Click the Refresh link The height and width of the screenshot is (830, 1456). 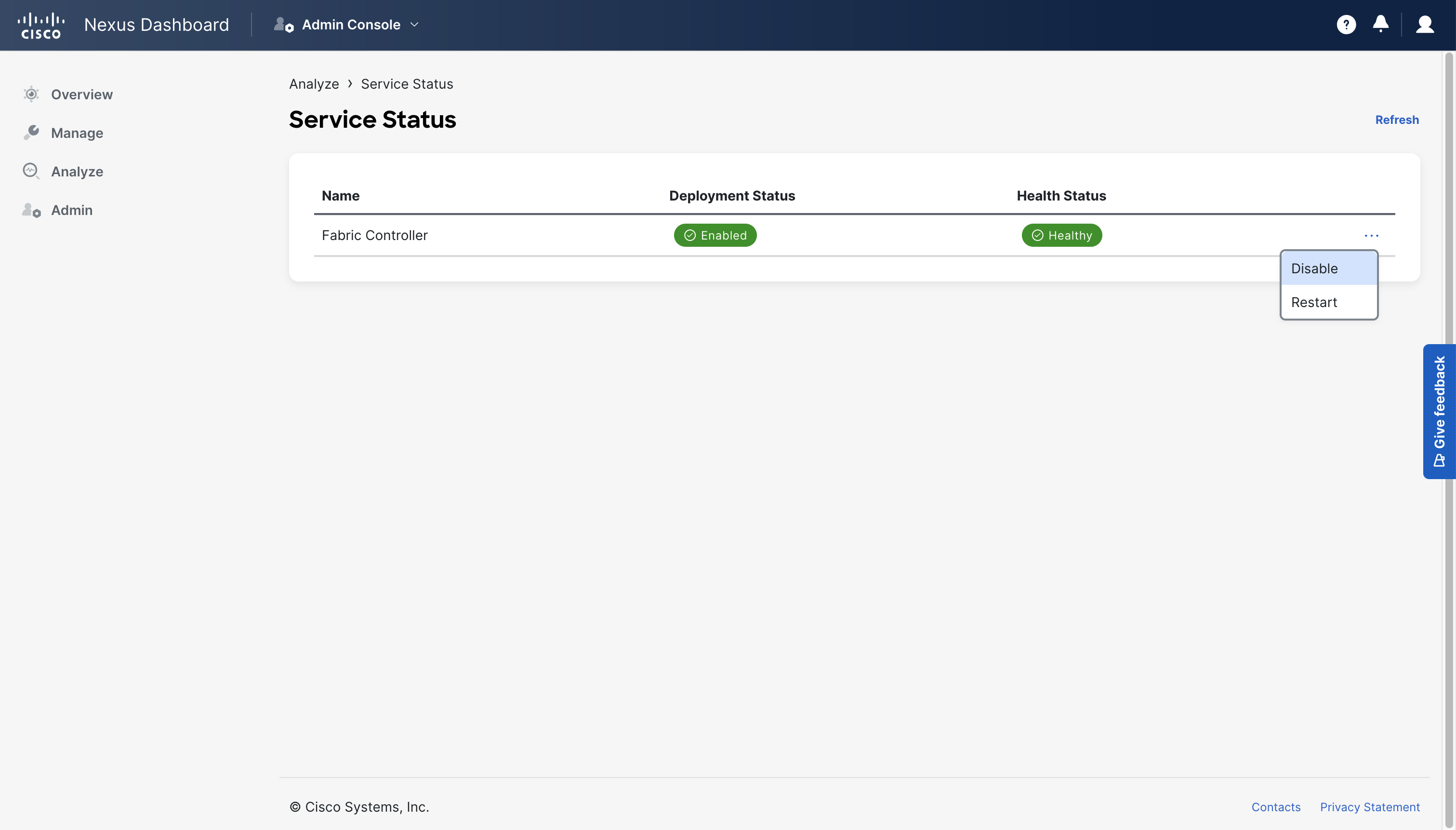pyautogui.click(x=1397, y=120)
